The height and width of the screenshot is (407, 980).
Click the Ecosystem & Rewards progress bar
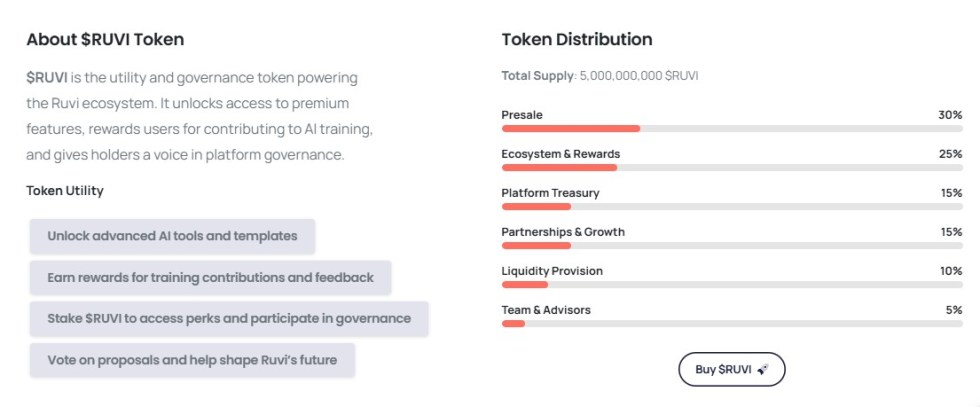[731, 168]
